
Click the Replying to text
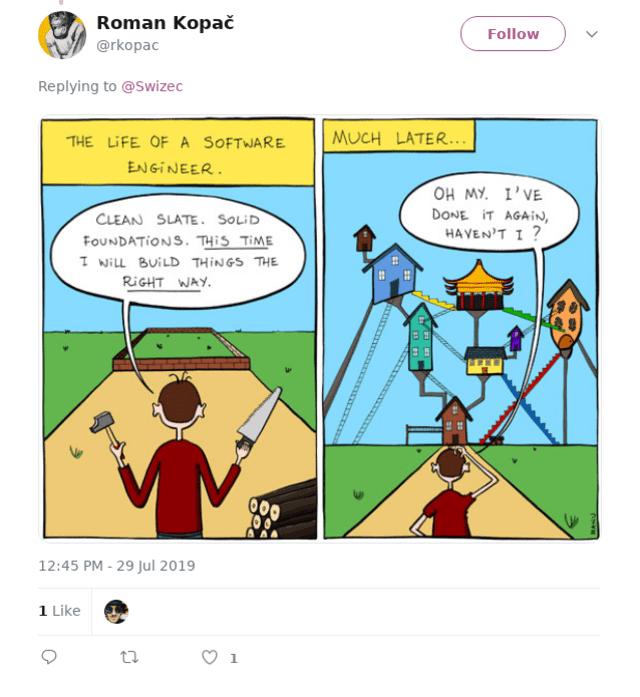(77, 86)
